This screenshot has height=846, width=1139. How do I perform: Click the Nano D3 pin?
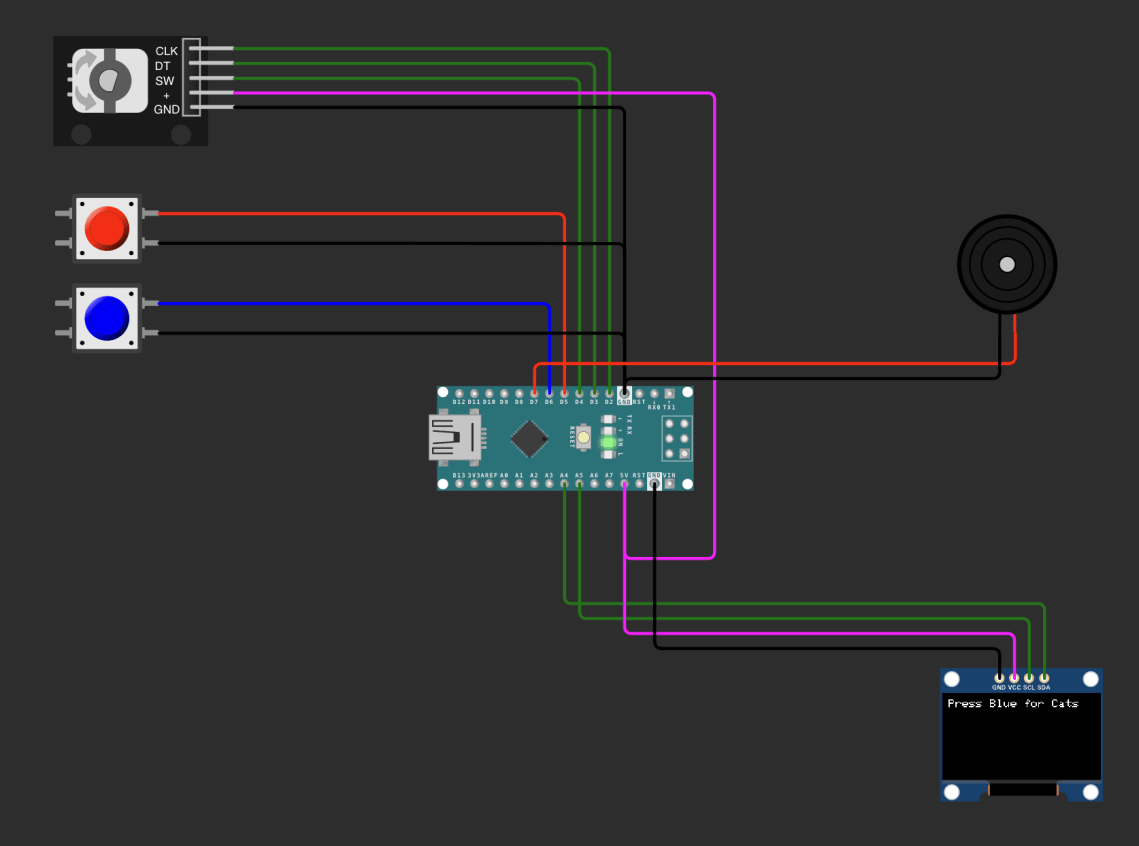click(x=594, y=394)
